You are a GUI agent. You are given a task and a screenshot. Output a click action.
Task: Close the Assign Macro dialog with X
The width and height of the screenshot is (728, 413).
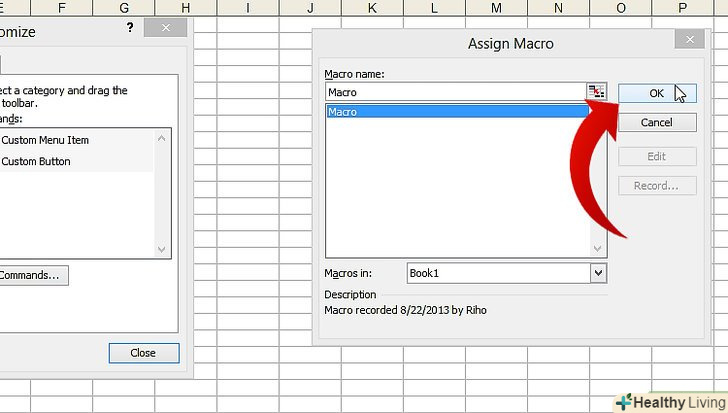(690, 40)
